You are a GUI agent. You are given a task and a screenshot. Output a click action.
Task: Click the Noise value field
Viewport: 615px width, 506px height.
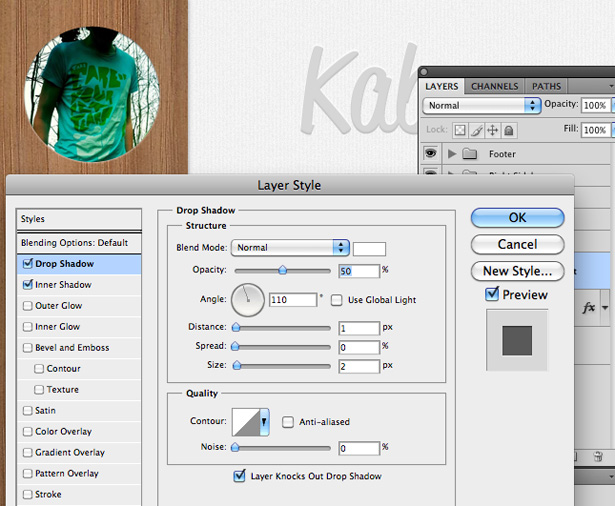359,448
